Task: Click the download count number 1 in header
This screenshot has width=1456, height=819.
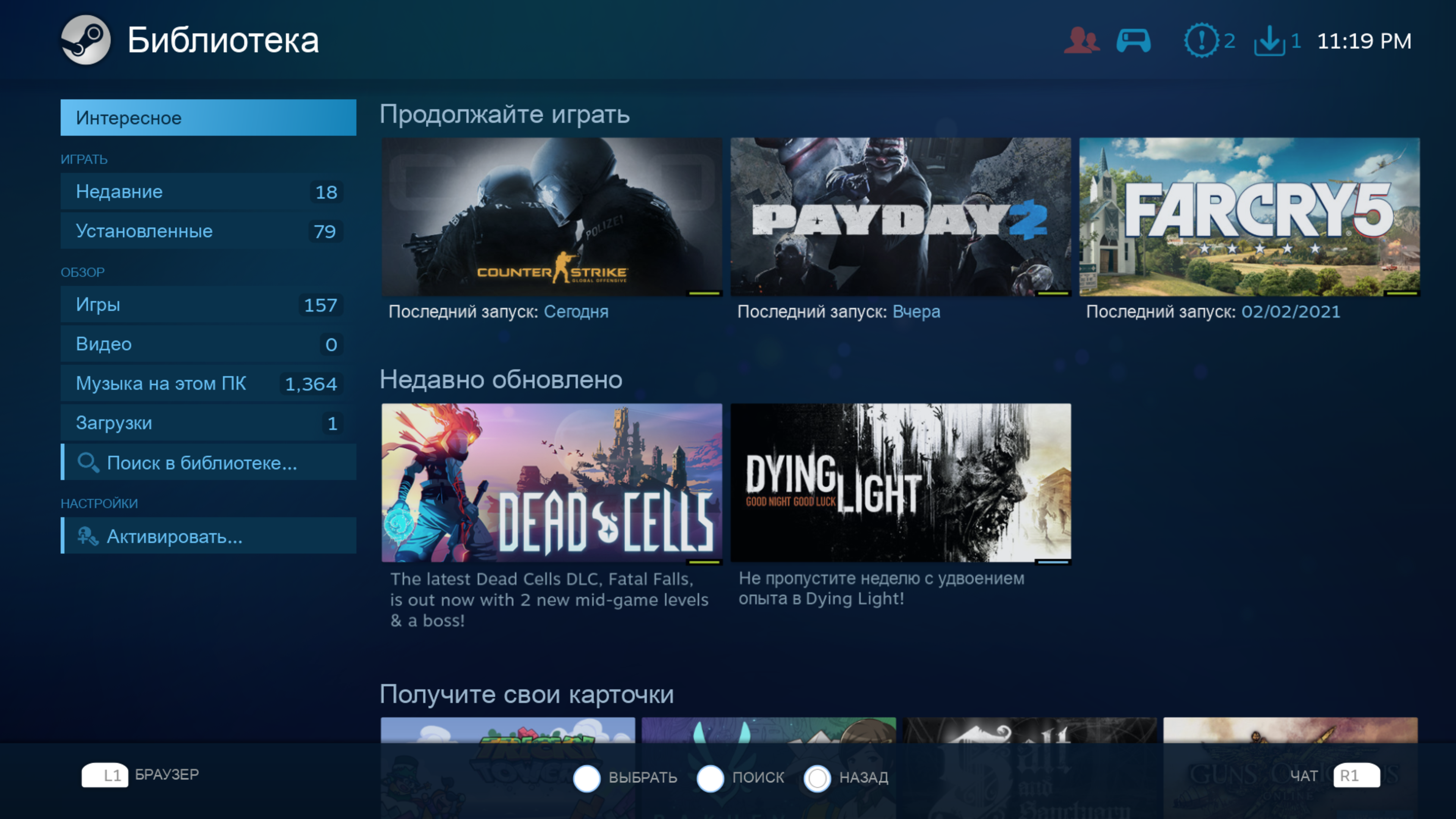Action: [1296, 41]
